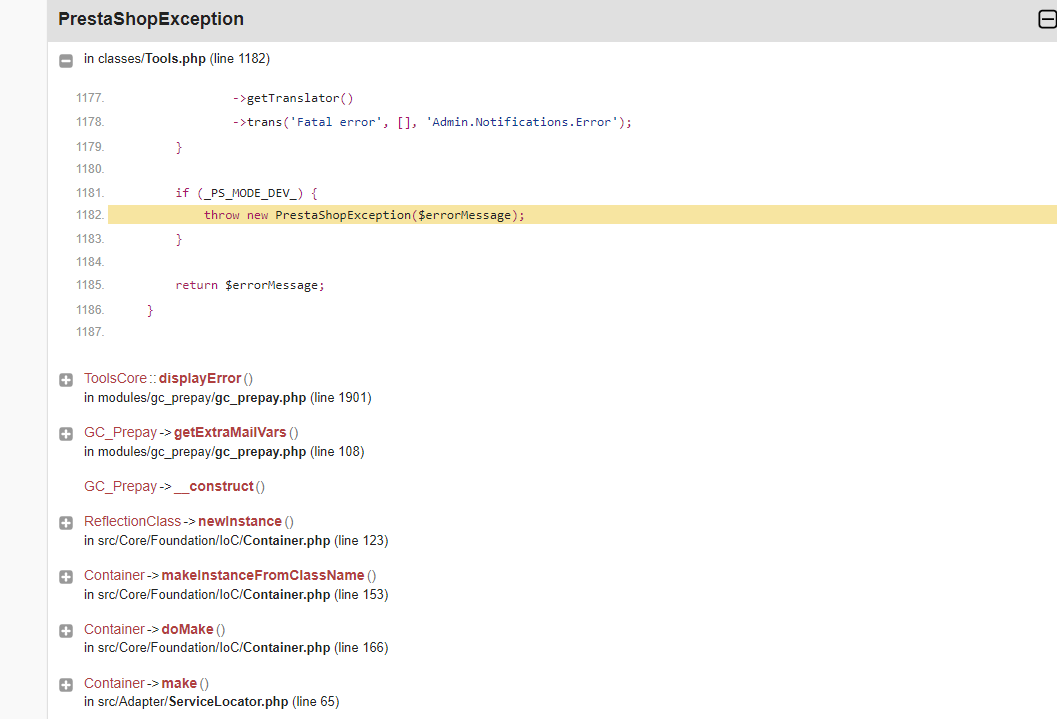Image resolution: width=1057 pixels, height=719 pixels.
Task: Click the GC_Prepay->__construct() trace title
Action: [x=174, y=487]
